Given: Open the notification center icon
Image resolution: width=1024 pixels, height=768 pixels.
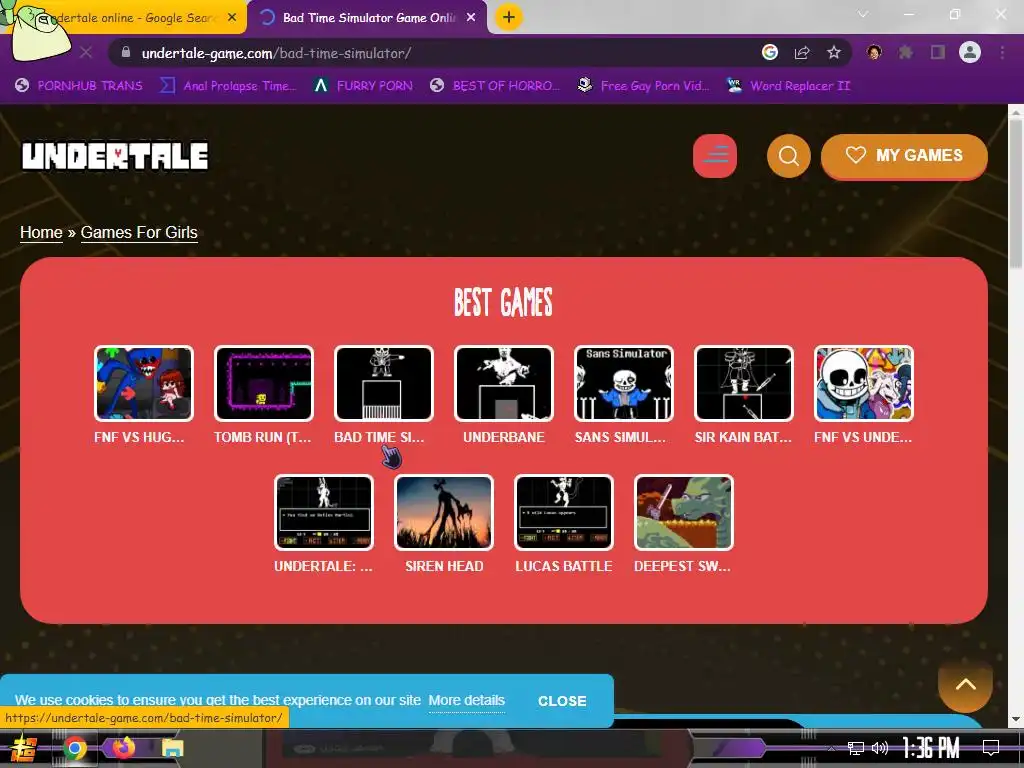Looking at the screenshot, I should click(991, 748).
